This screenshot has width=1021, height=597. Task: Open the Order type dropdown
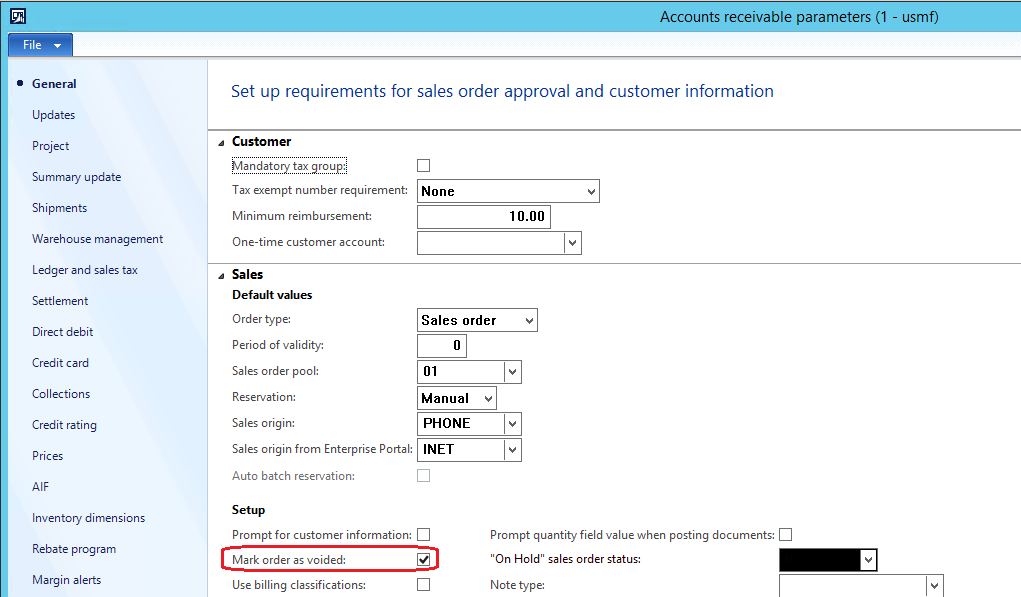[x=529, y=320]
